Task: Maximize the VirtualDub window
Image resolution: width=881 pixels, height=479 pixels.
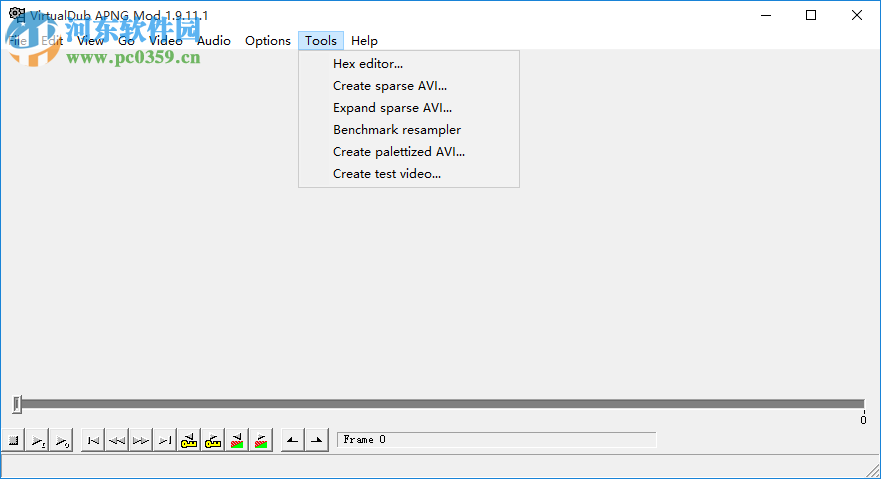Action: (x=811, y=15)
